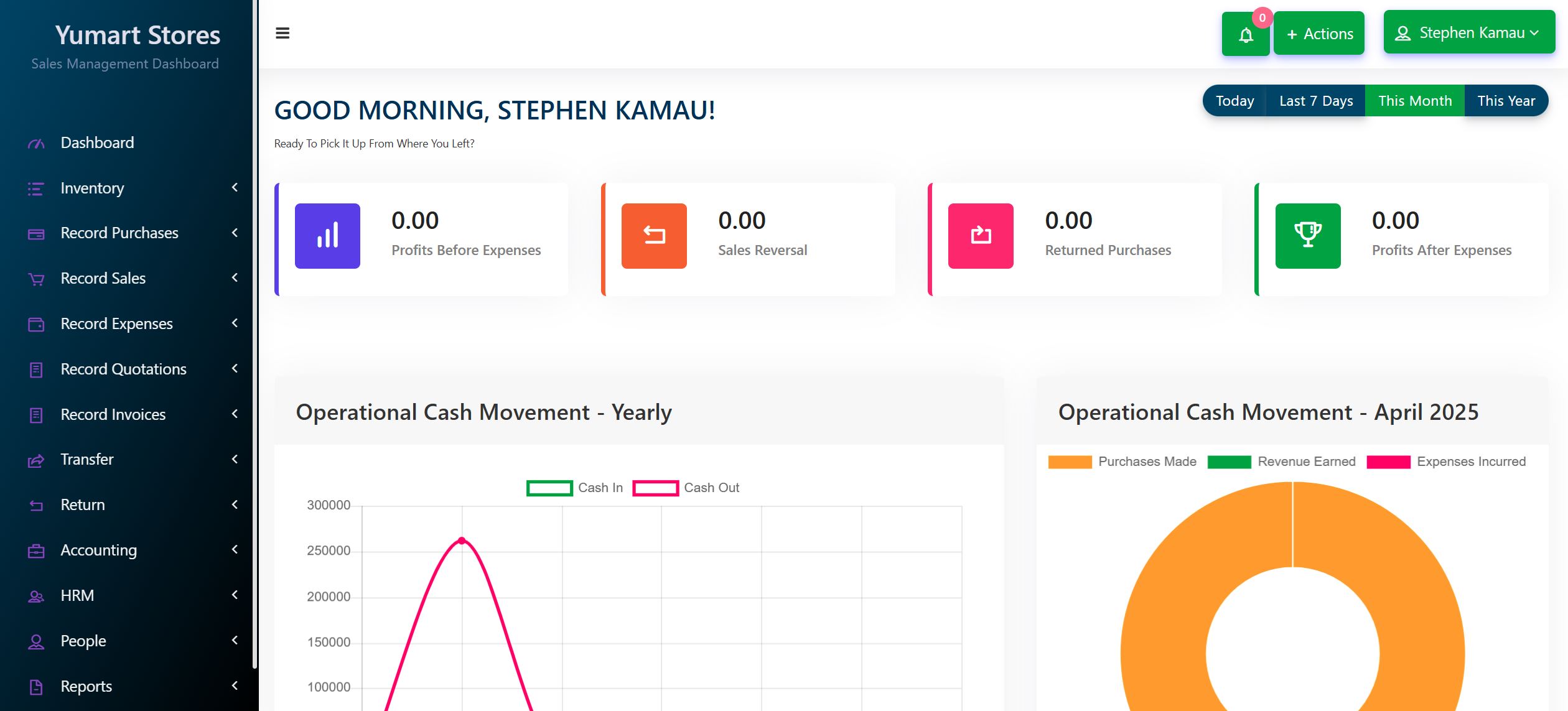Toggle Cash In series in yearly chart legend
The height and width of the screenshot is (711, 1568).
point(574,488)
